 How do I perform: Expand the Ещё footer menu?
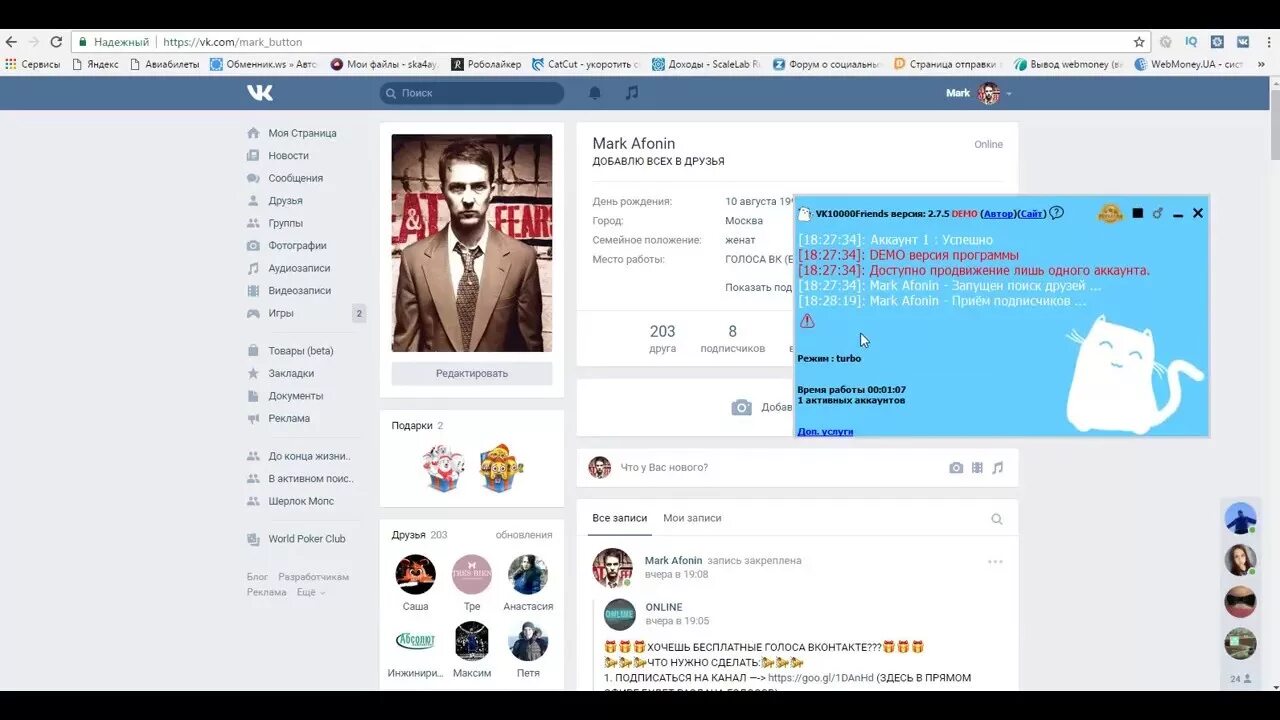[310, 592]
